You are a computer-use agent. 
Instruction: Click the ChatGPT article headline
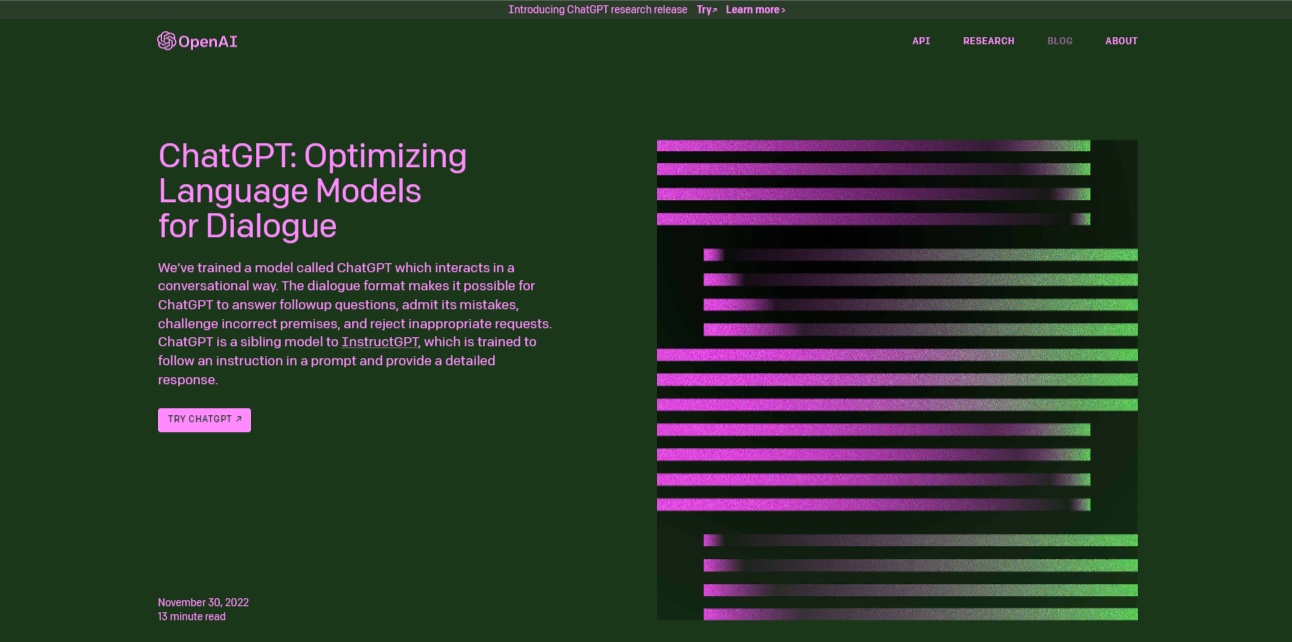(313, 191)
